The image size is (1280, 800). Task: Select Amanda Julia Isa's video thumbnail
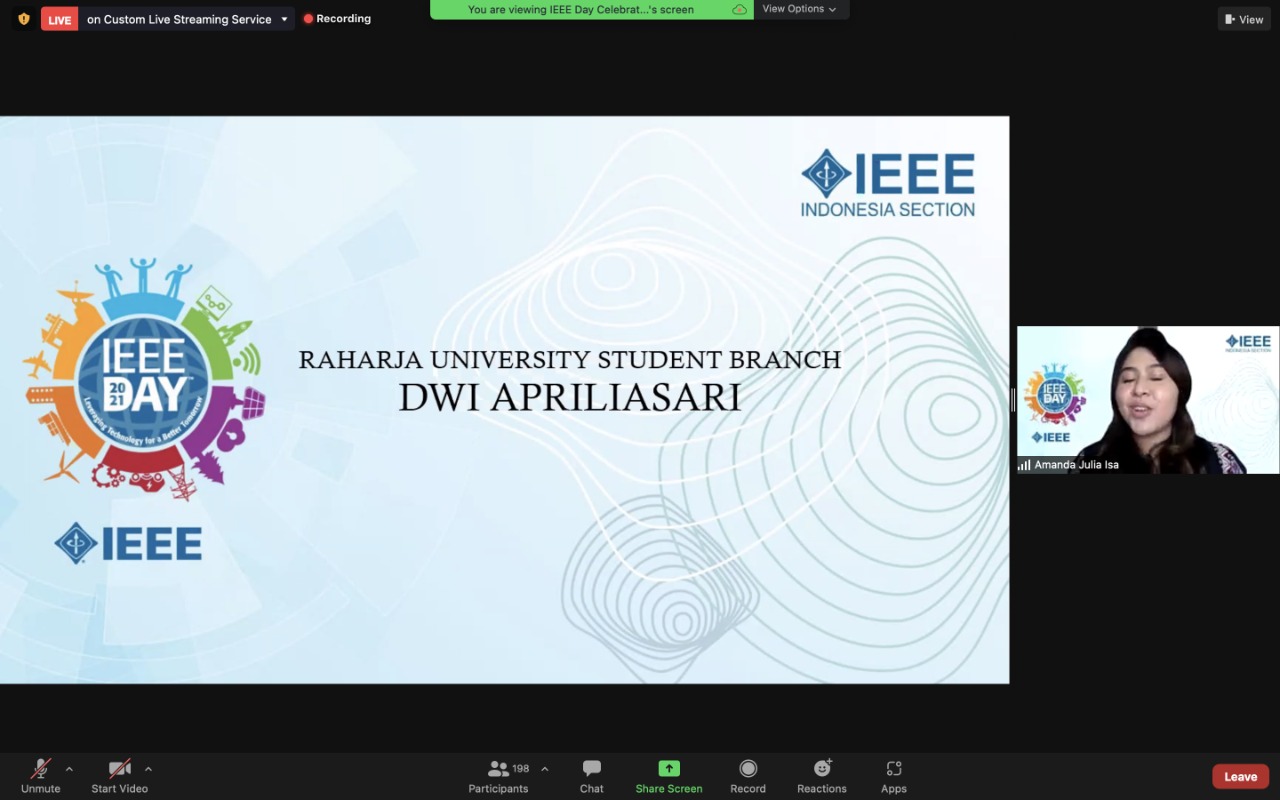click(1148, 400)
